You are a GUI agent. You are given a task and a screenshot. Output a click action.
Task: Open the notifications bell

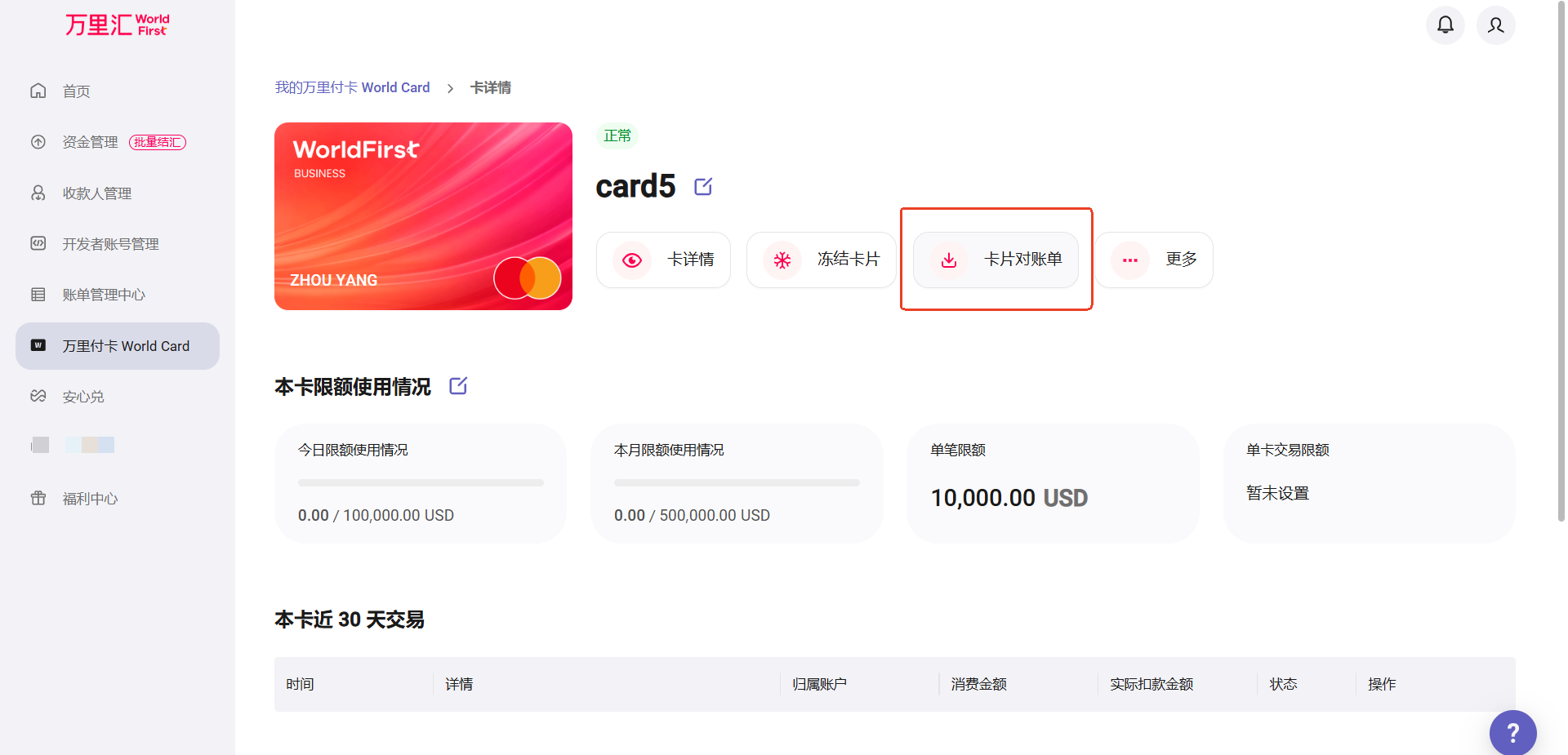[x=1445, y=25]
